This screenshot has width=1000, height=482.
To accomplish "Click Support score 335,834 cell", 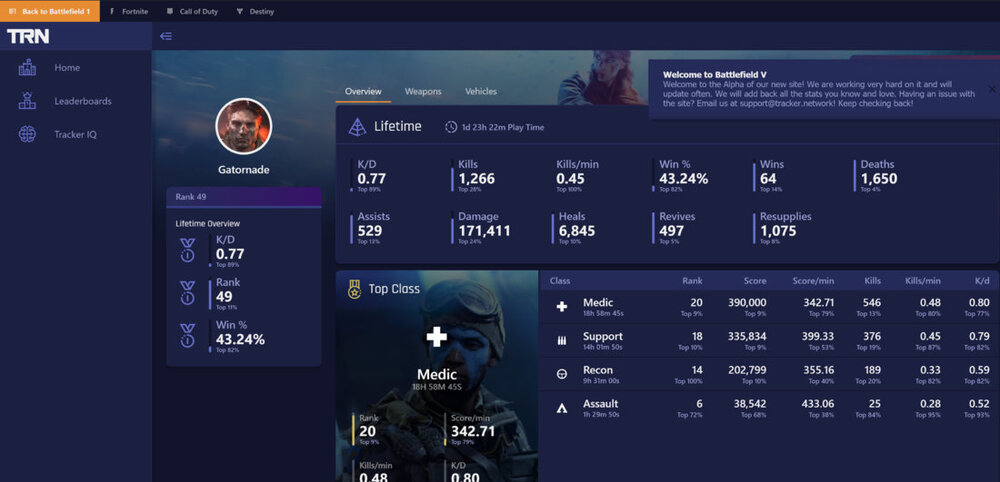I will [x=747, y=337].
